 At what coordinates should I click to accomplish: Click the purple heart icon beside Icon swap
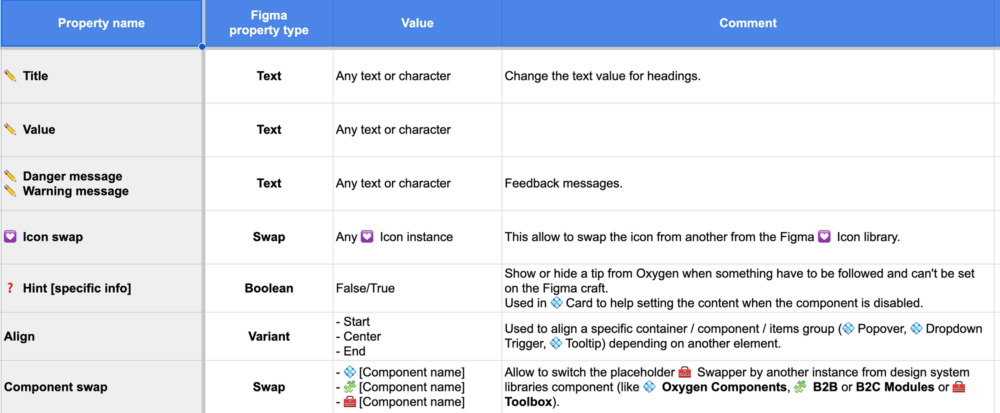click(x=10, y=237)
